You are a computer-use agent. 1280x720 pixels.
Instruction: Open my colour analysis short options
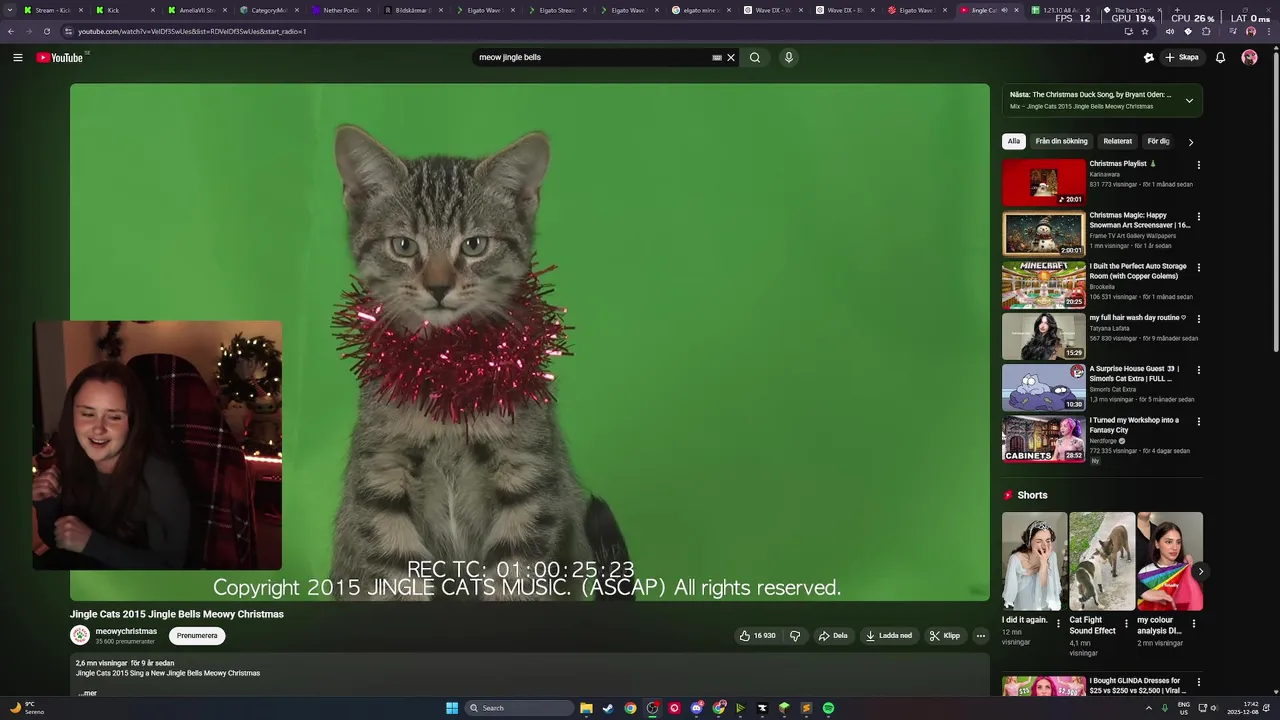tap(1193, 623)
